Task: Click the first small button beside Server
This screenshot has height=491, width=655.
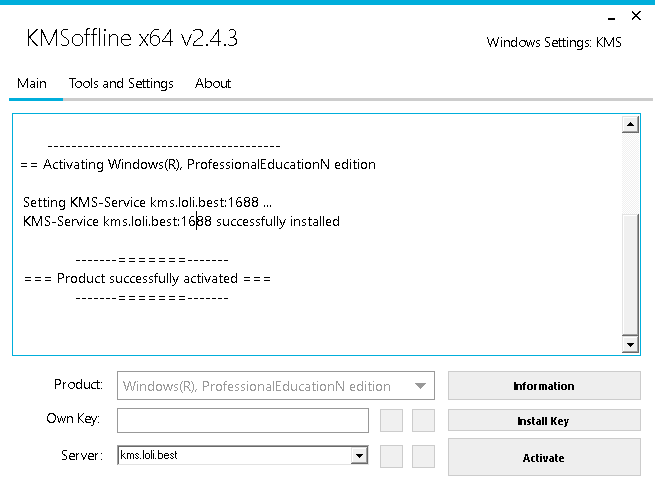Action: click(391, 456)
